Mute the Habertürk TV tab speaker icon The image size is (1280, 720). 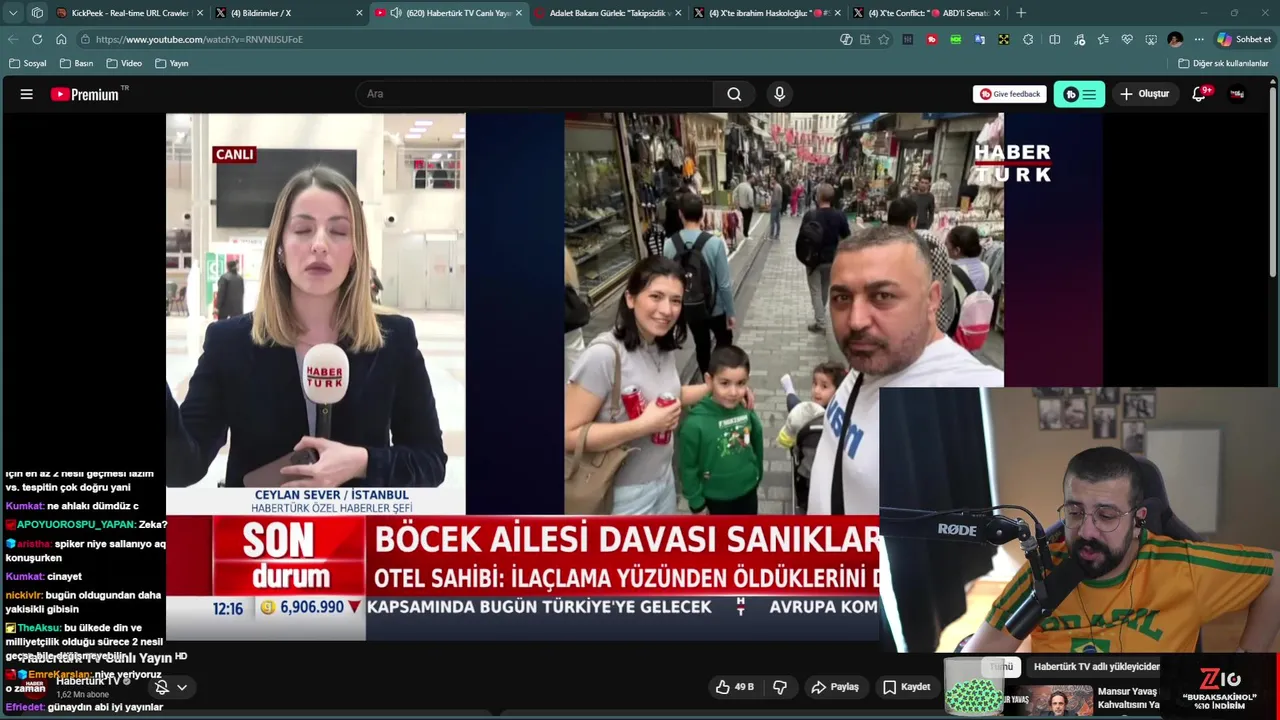396,13
